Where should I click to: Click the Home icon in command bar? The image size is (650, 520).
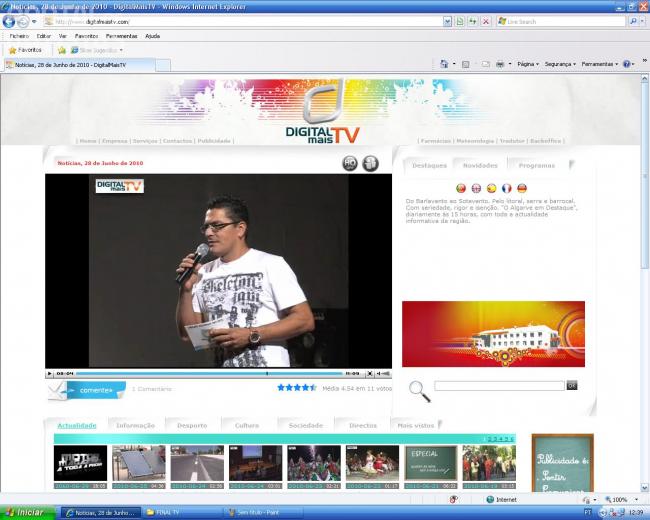[x=444, y=64]
